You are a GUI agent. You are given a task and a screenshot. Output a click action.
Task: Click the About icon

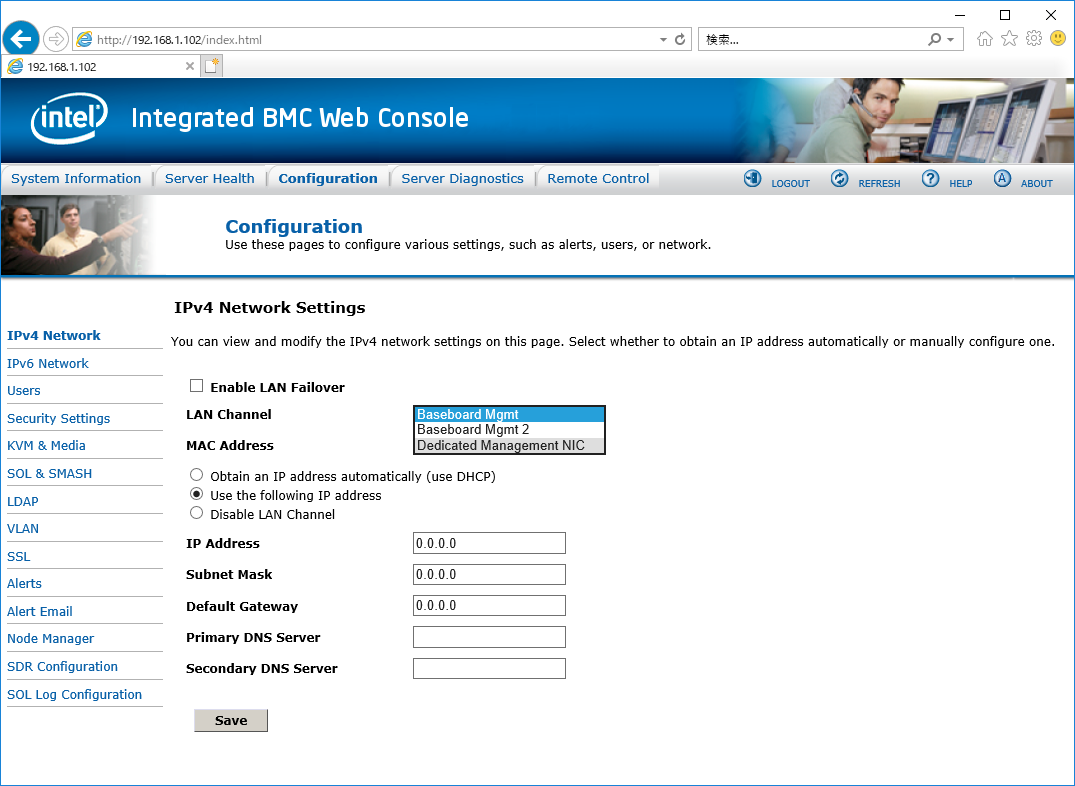click(x=1002, y=179)
